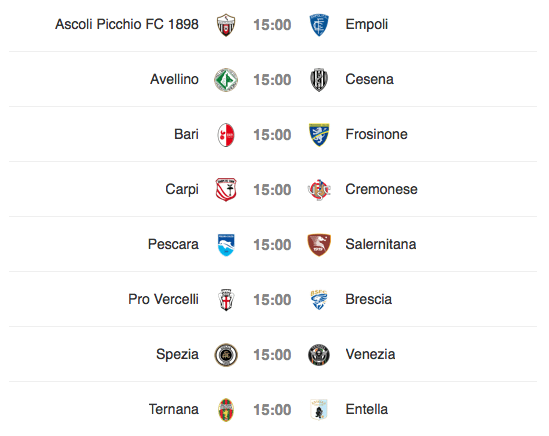Click the Carpi red striped crest
This screenshot has height=436, width=549.
point(226,190)
